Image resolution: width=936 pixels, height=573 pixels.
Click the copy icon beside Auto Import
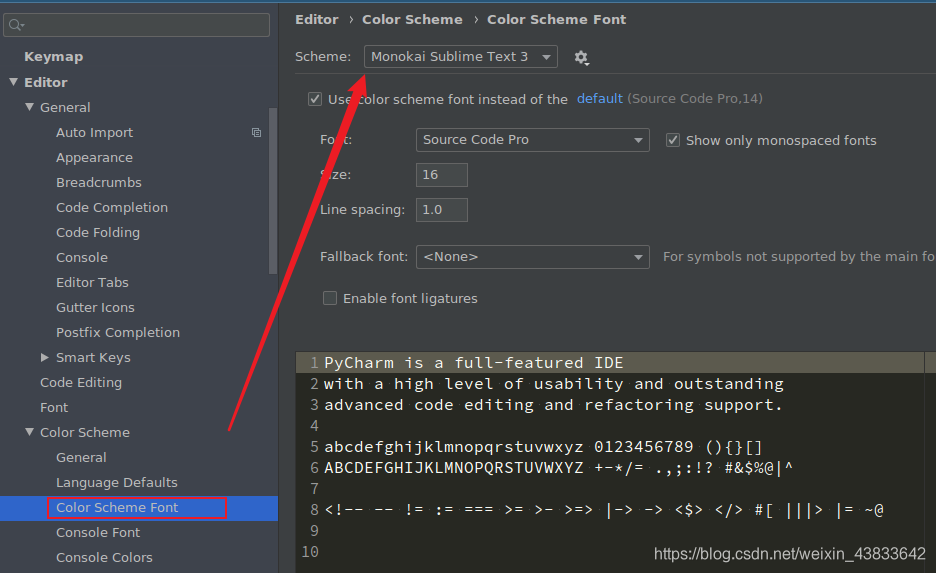(x=256, y=133)
